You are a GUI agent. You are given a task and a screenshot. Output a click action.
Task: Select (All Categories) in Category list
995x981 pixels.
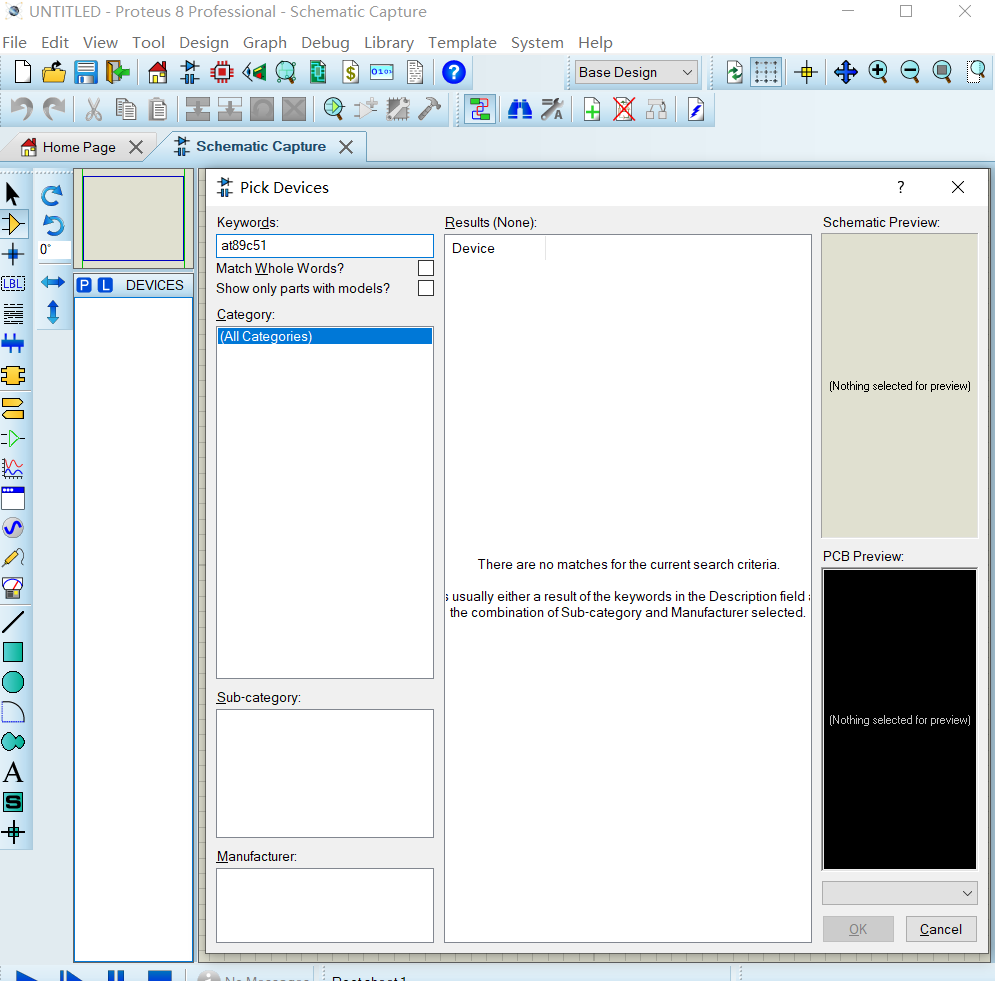pyautogui.click(x=324, y=336)
